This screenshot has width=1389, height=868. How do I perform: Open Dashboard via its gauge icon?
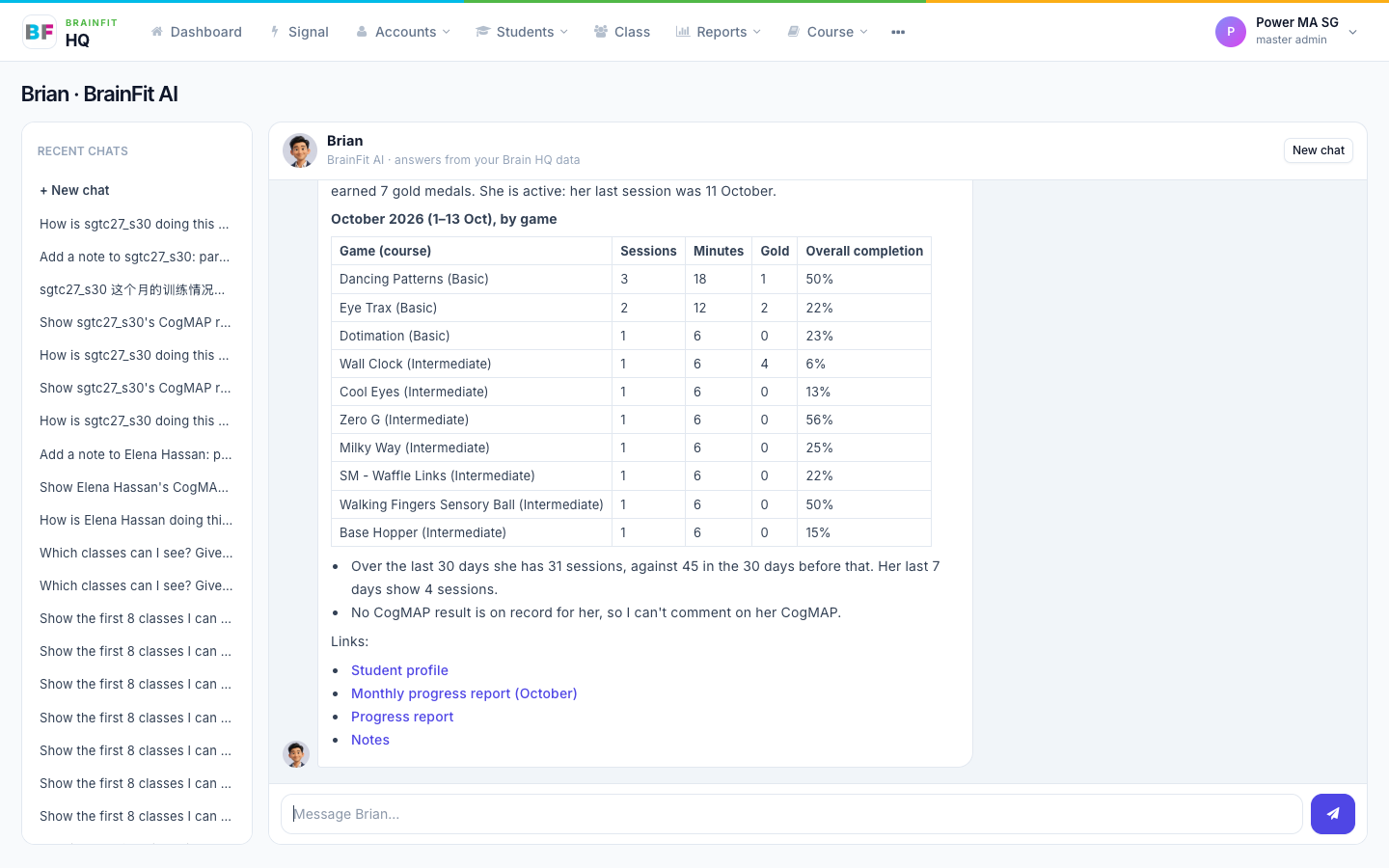coord(156,32)
